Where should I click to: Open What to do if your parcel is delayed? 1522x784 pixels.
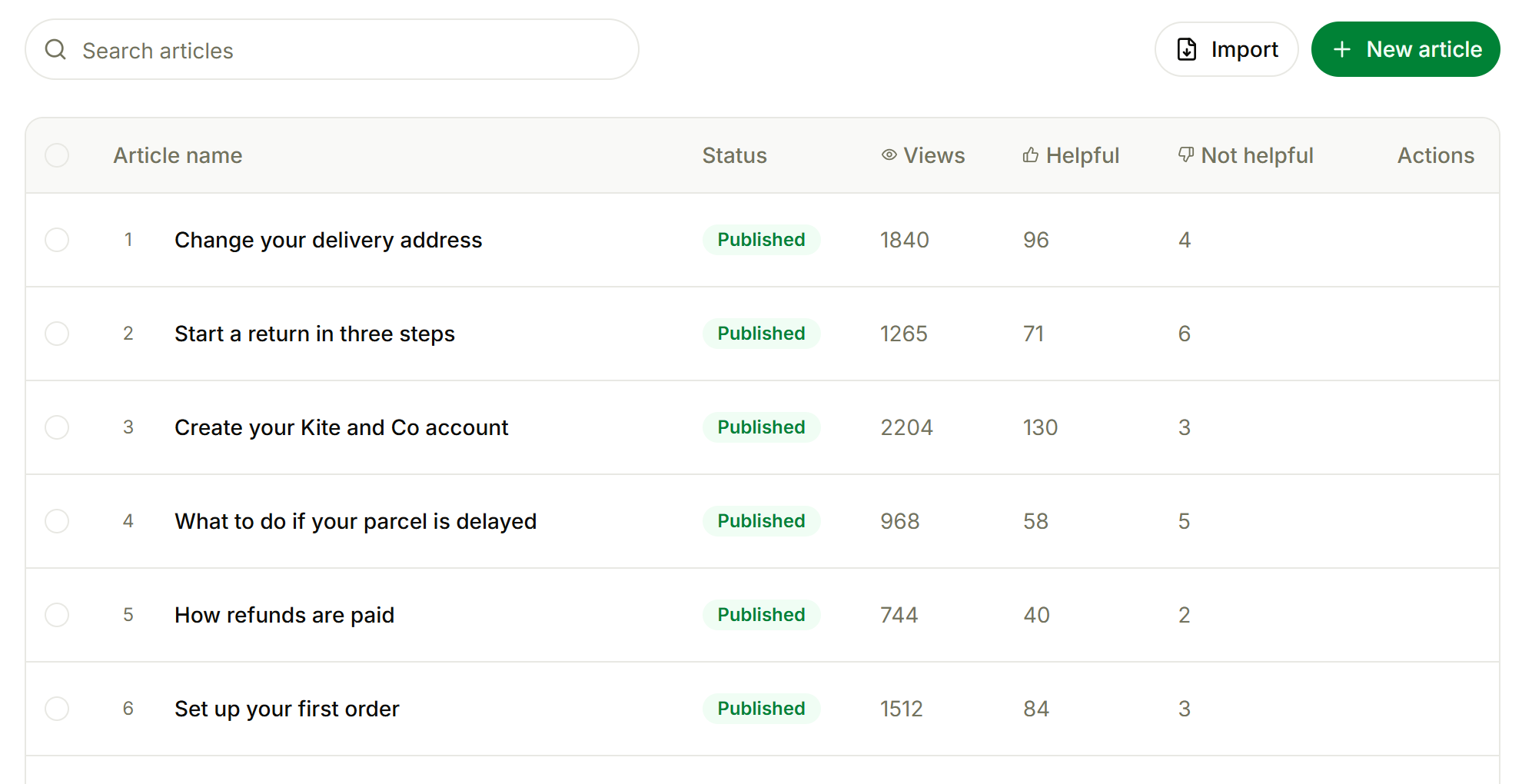[x=355, y=521]
